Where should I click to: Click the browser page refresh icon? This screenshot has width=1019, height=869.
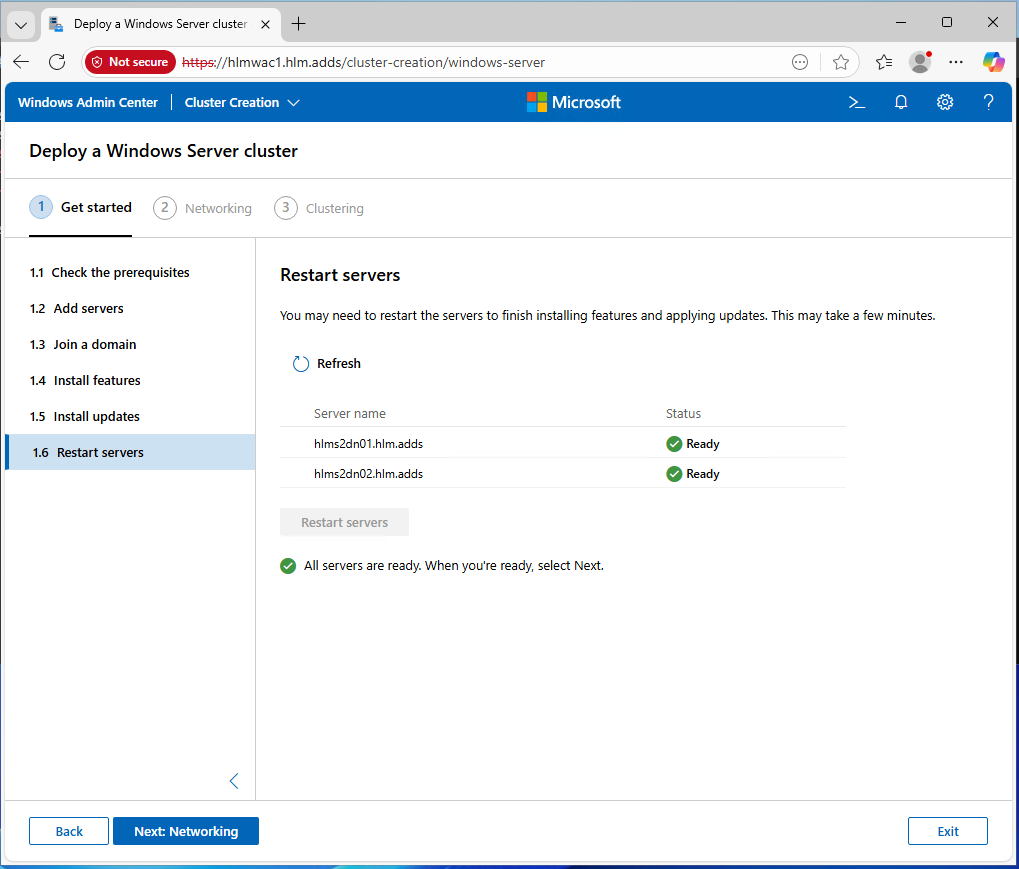tap(57, 62)
